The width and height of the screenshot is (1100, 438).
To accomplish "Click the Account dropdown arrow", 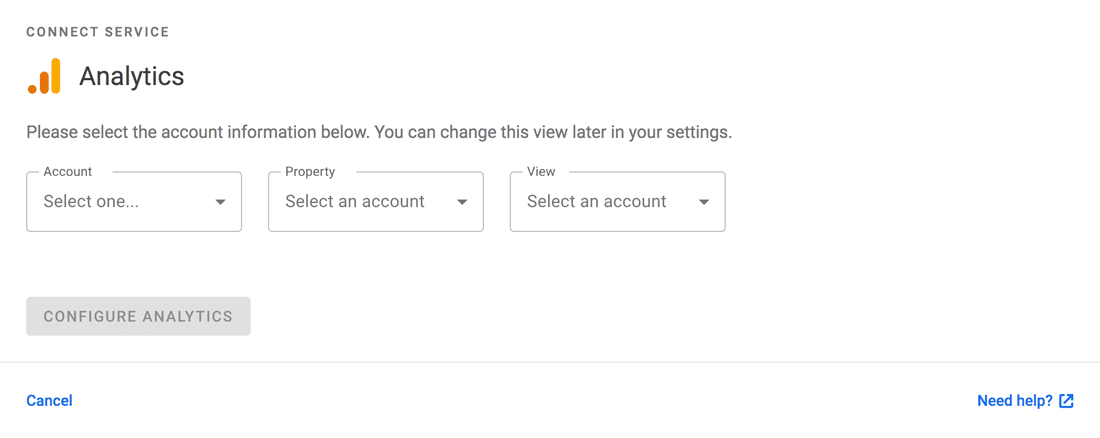I will pos(220,202).
